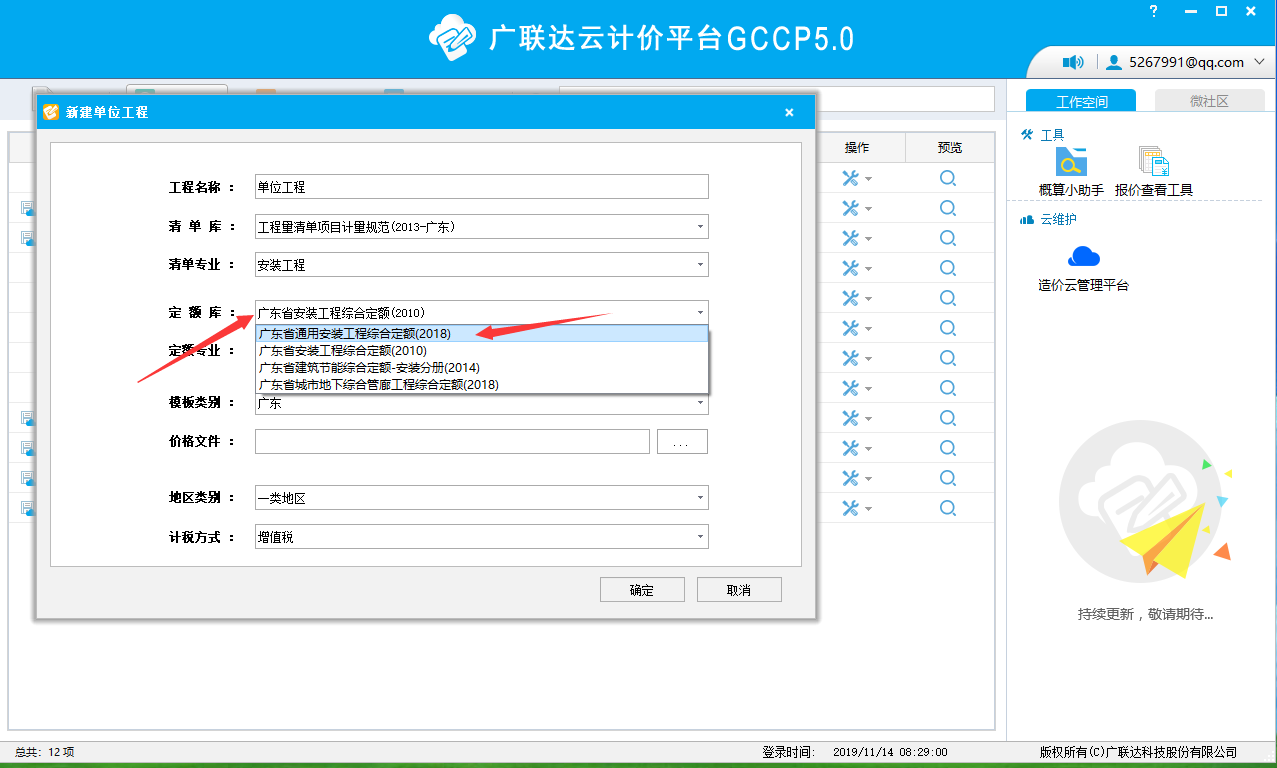Choose 广东省城市地下综合管廊工程综合定额(2018)
Viewport: 1277px width, 768px height.
pyautogui.click(x=482, y=385)
